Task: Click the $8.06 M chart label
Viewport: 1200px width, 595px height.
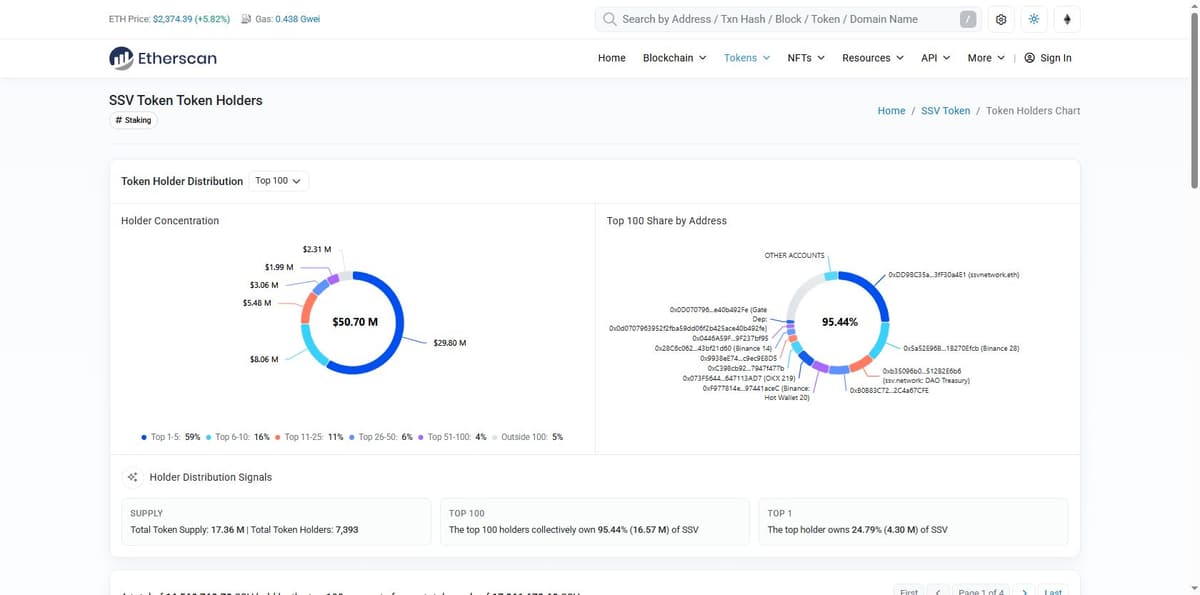Action: [264, 358]
